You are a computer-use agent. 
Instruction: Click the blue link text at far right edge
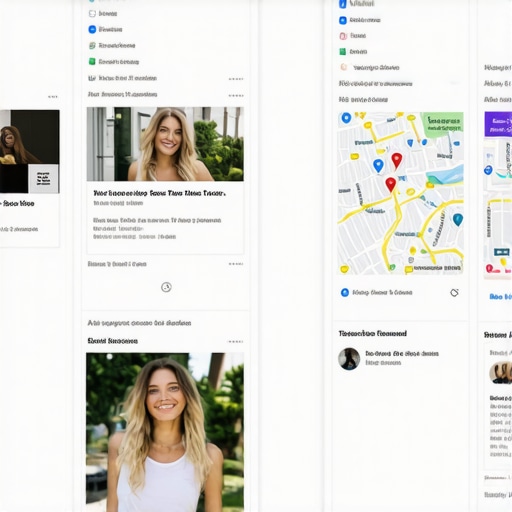[501, 297]
